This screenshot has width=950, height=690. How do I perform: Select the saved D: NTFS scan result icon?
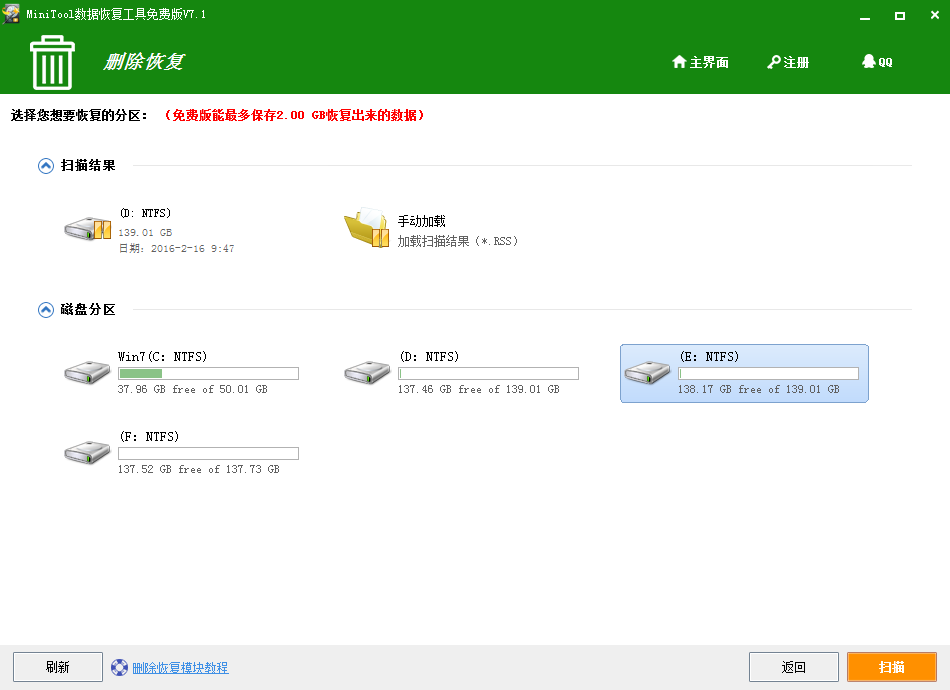click(88, 229)
